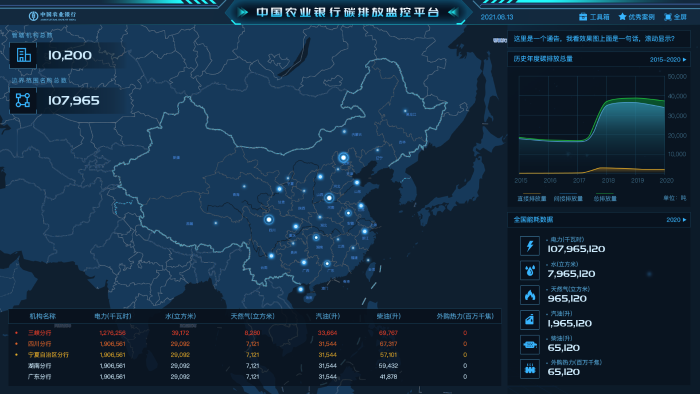Screen dimensions: 700x394
Task: Click the 柴油(升) column header
Action: 388,316
